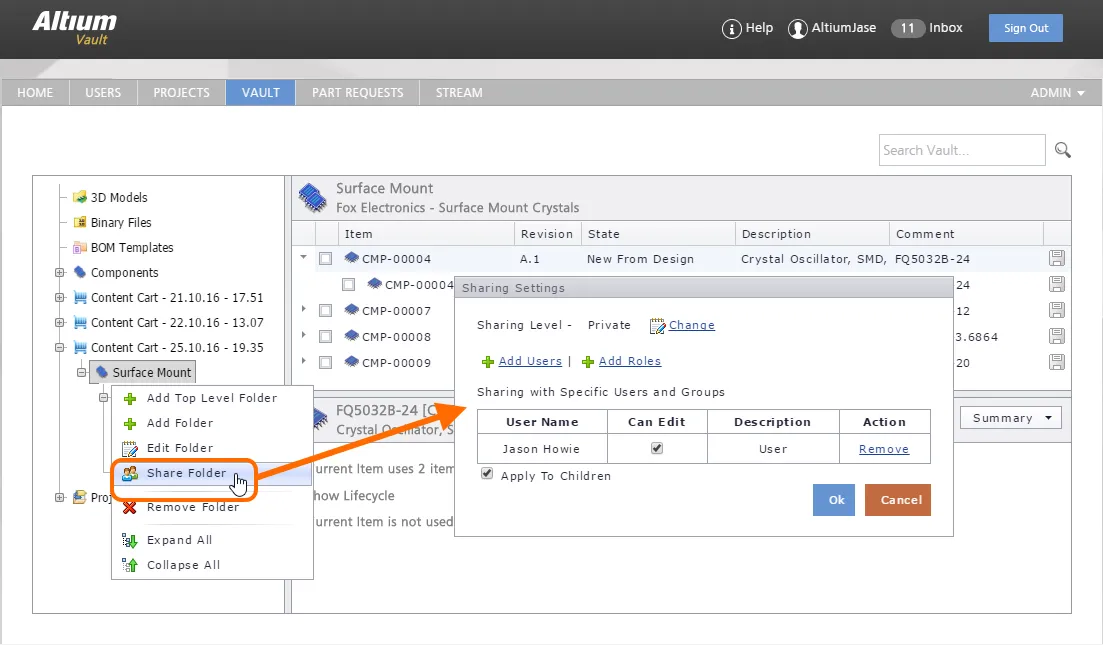Collapse Content Cart - 25.10.16 - 19.35 node
Image resolution: width=1103 pixels, height=645 pixels.
pyautogui.click(x=60, y=347)
